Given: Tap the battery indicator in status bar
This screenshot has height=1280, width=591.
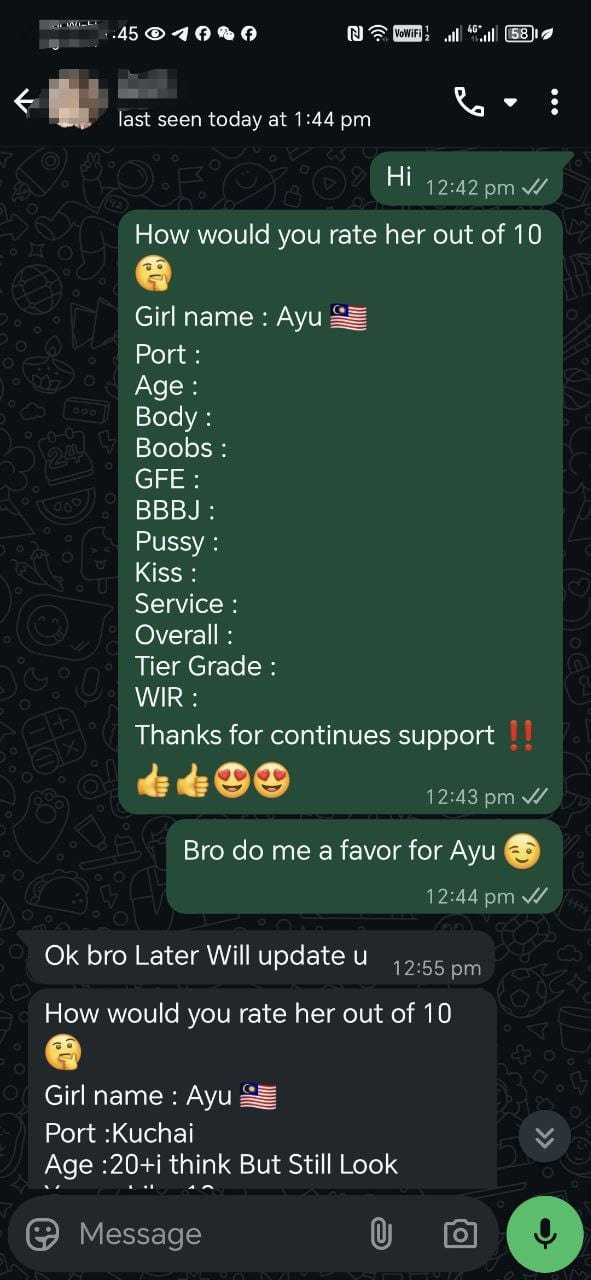Looking at the screenshot, I should (521, 33).
